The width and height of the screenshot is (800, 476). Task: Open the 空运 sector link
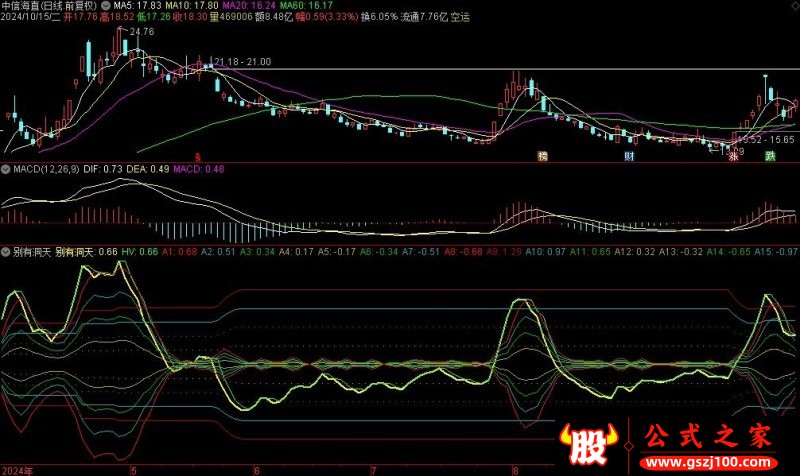tap(460, 17)
